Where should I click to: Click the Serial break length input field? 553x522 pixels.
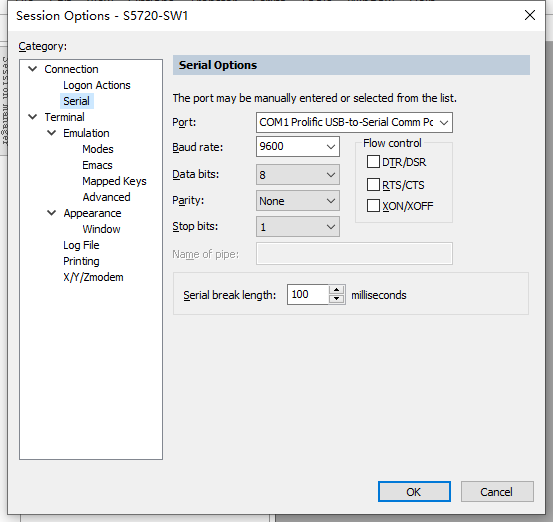308,295
